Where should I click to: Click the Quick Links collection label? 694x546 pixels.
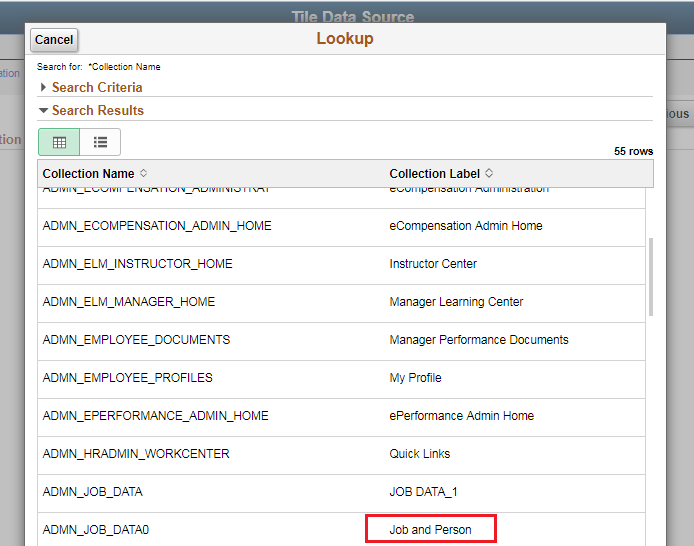(x=420, y=454)
